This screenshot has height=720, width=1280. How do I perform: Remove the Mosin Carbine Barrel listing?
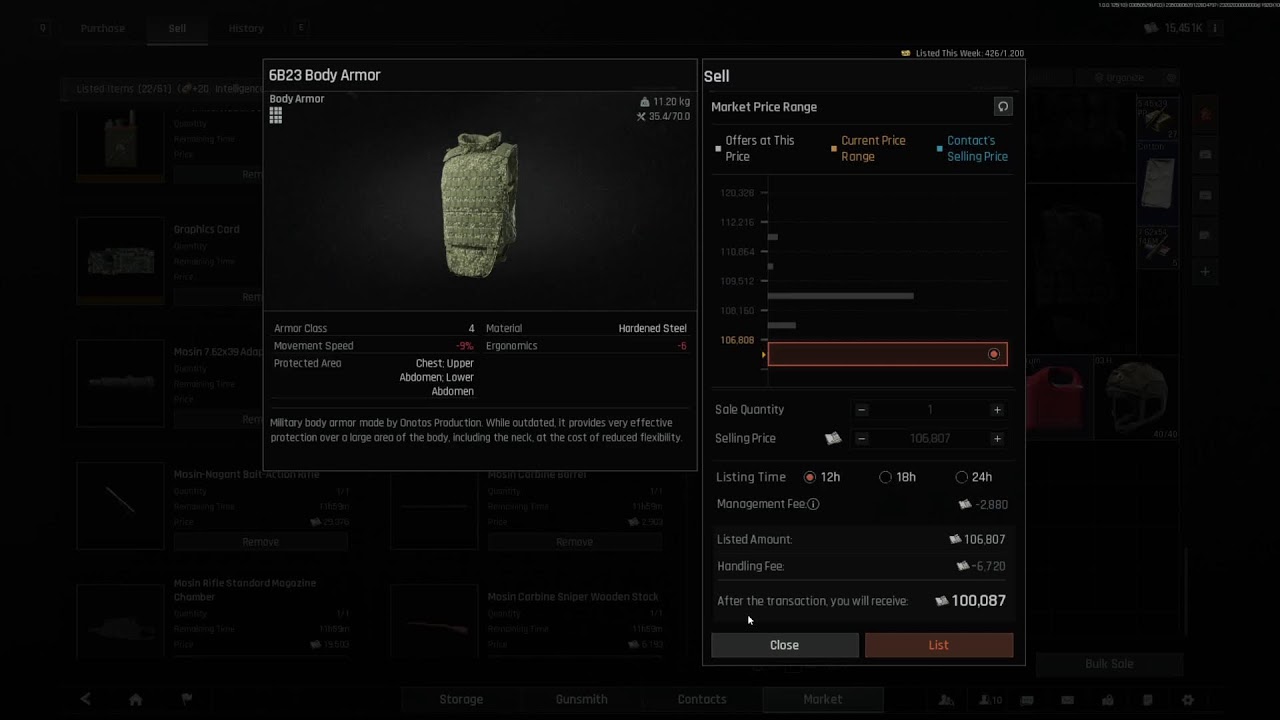click(x=574, y=542)
